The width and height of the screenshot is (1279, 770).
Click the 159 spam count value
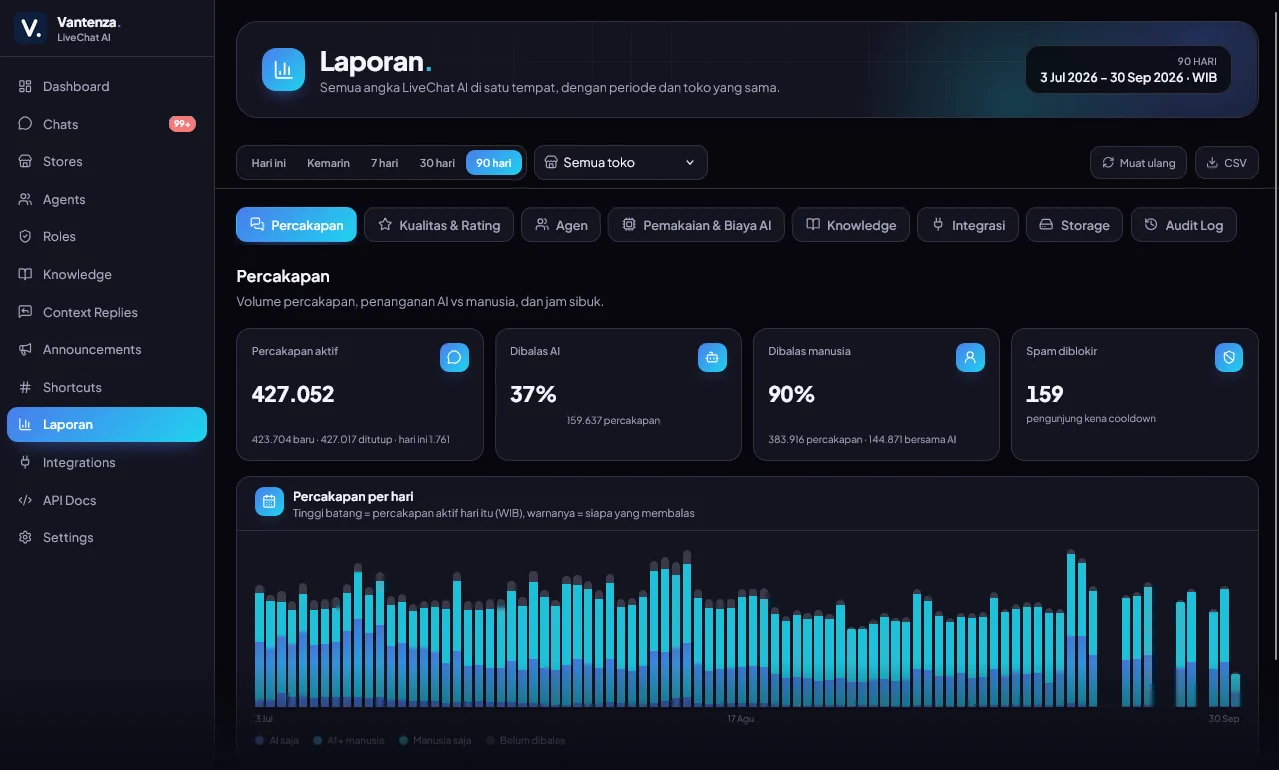(1045, 394)
